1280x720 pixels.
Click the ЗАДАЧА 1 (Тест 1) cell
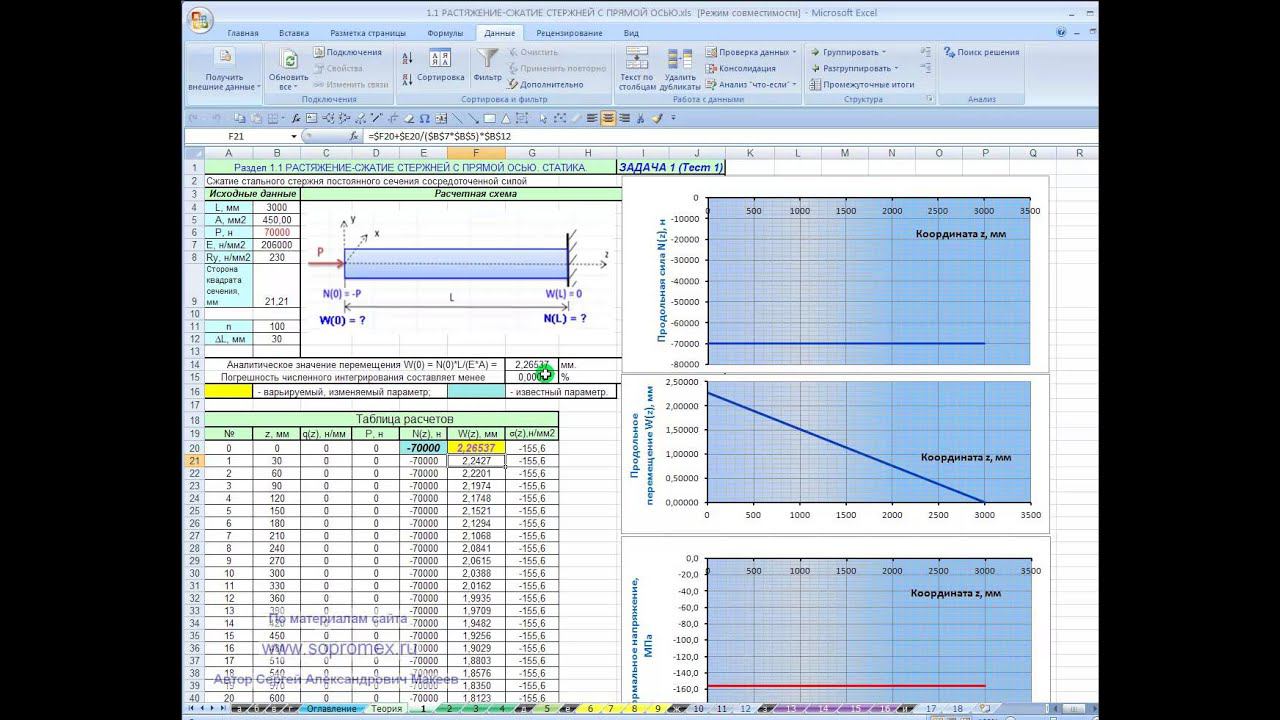tap(671, 167)
